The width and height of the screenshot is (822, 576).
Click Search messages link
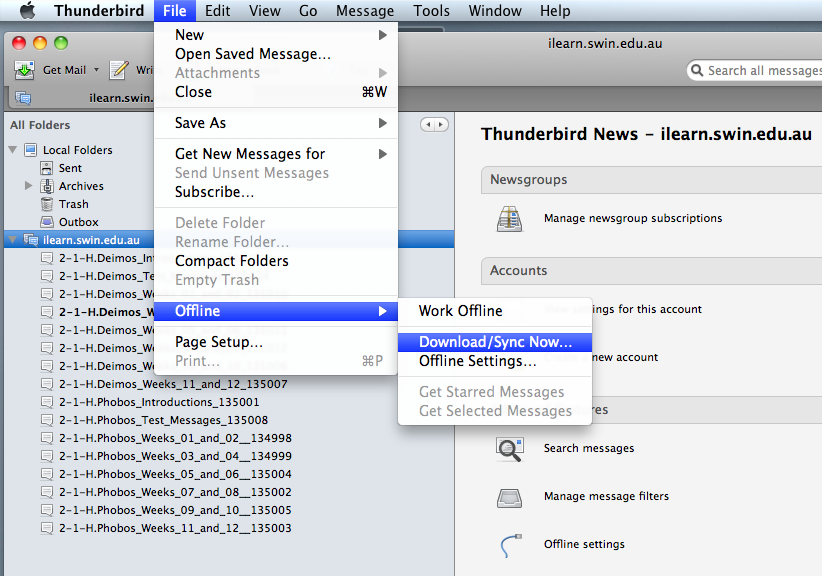click(589, 448)
